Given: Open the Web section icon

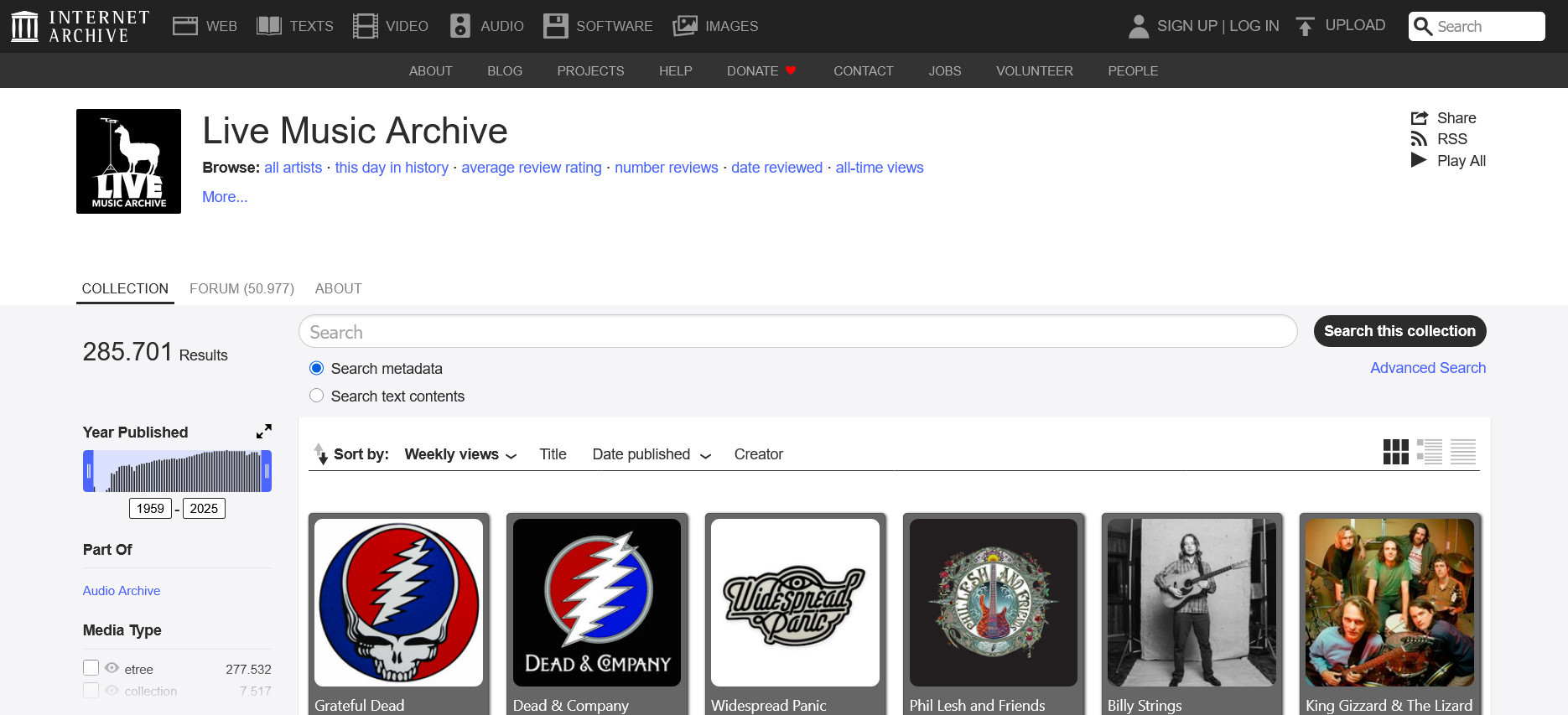Looking at the screenshot, I should click(184, 26).
